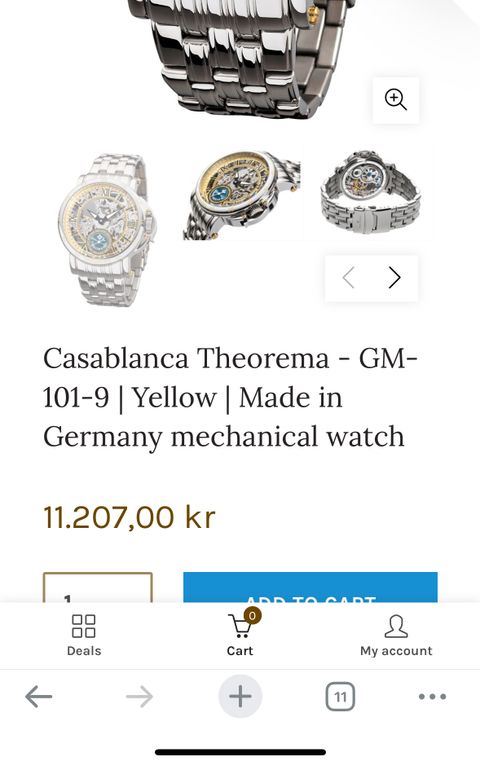Go back with browser back arrow
This screenshot has height=765, width=480.
39,696
